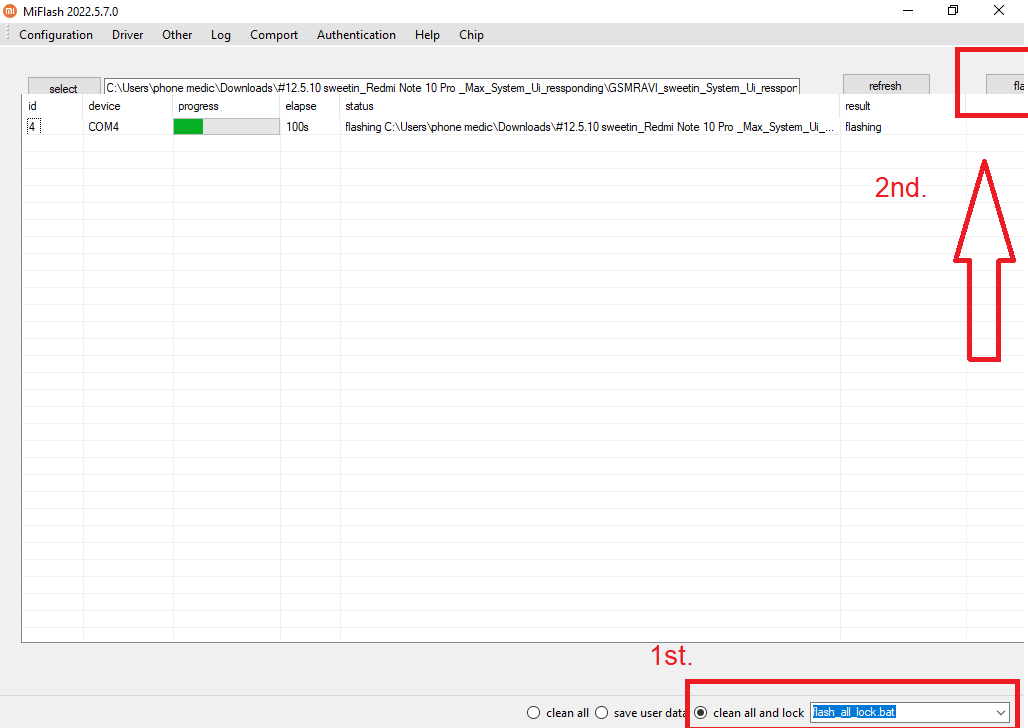
Task: Close the MiFlash window
Action: [998, 10]
